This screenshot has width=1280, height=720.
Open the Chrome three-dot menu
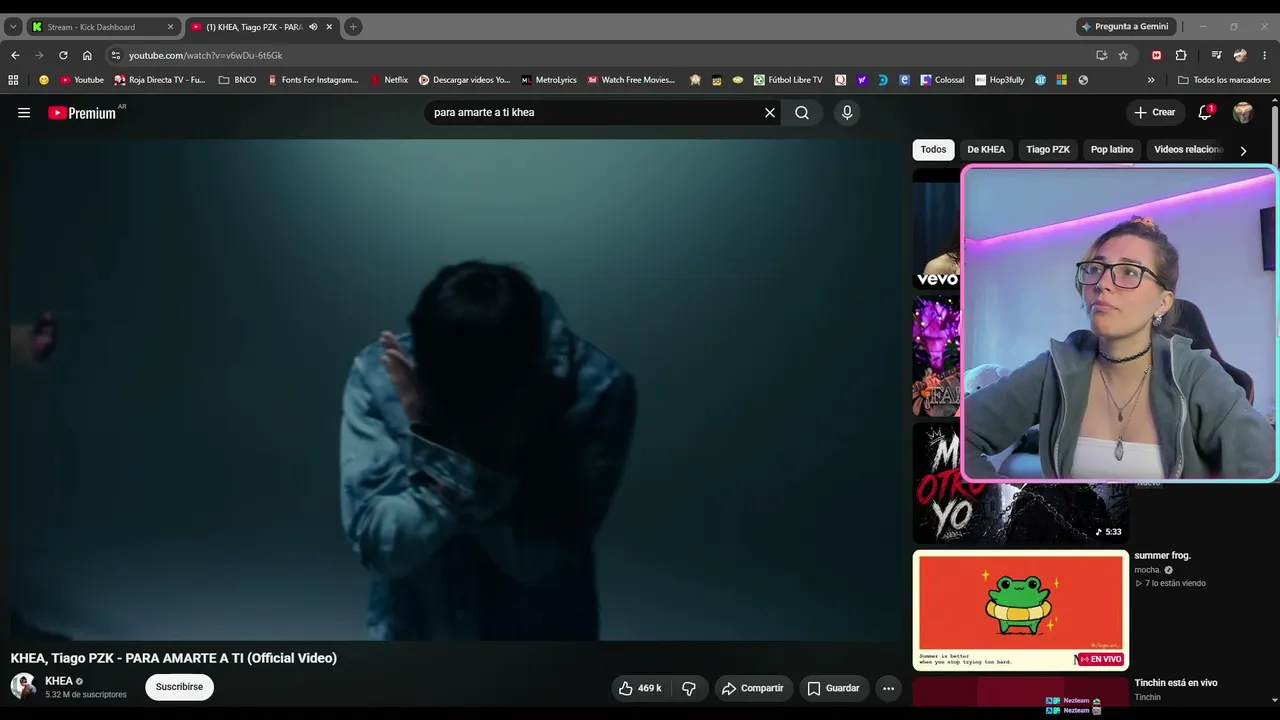tap(1265, 55)
